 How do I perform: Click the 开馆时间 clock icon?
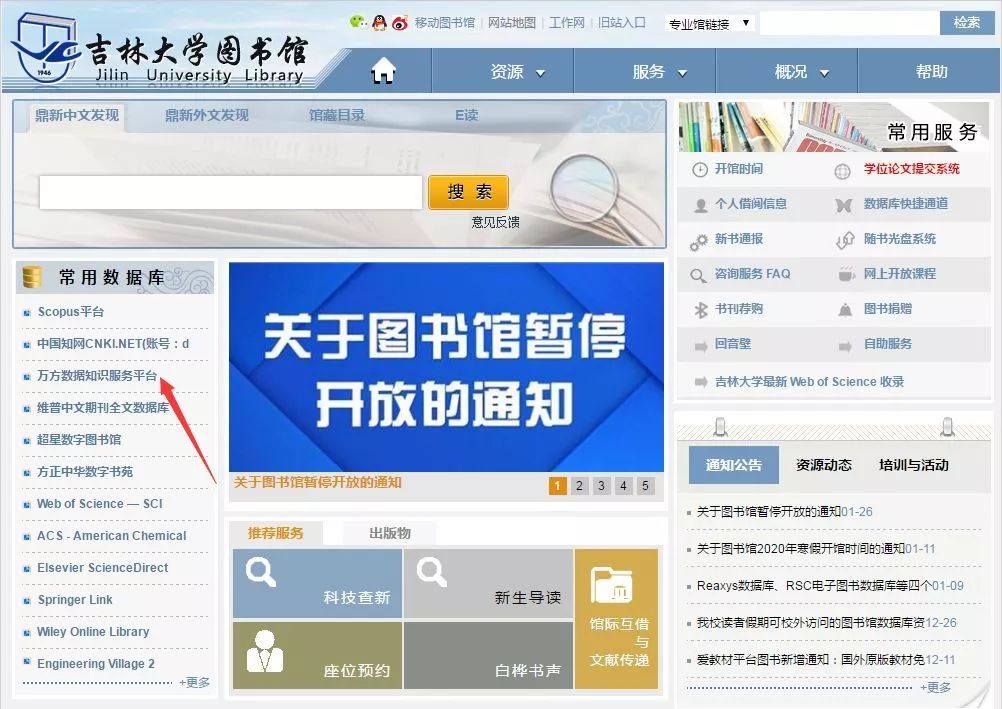[x=700, y=170]
